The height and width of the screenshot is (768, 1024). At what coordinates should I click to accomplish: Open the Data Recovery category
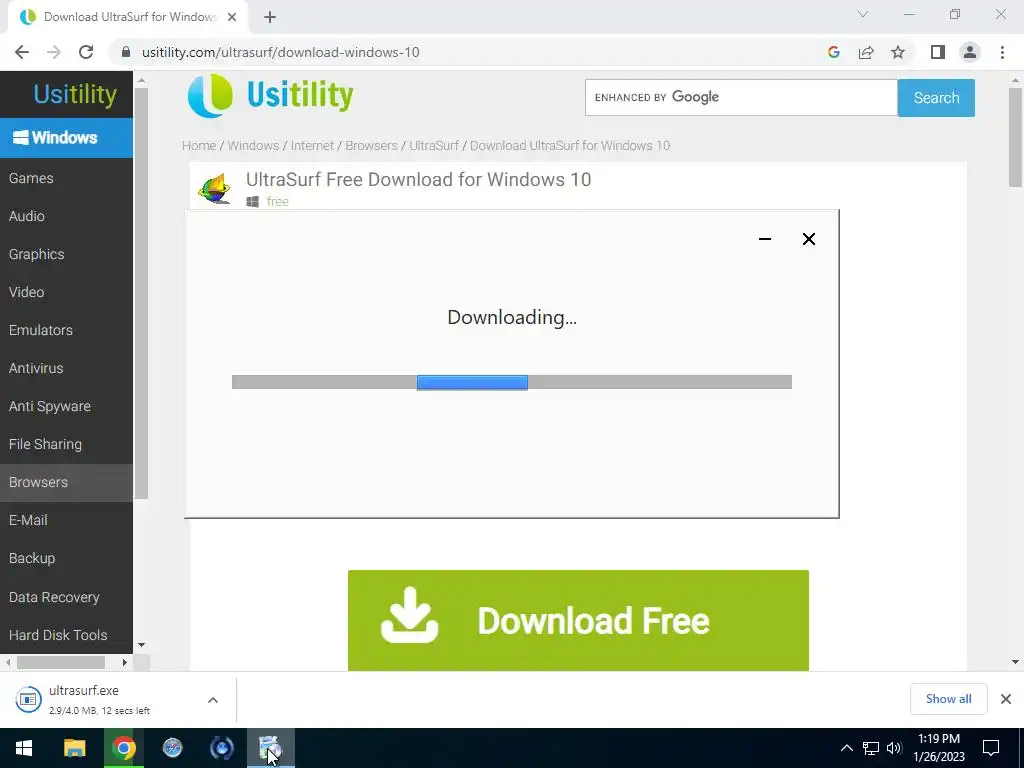point(66,597)
